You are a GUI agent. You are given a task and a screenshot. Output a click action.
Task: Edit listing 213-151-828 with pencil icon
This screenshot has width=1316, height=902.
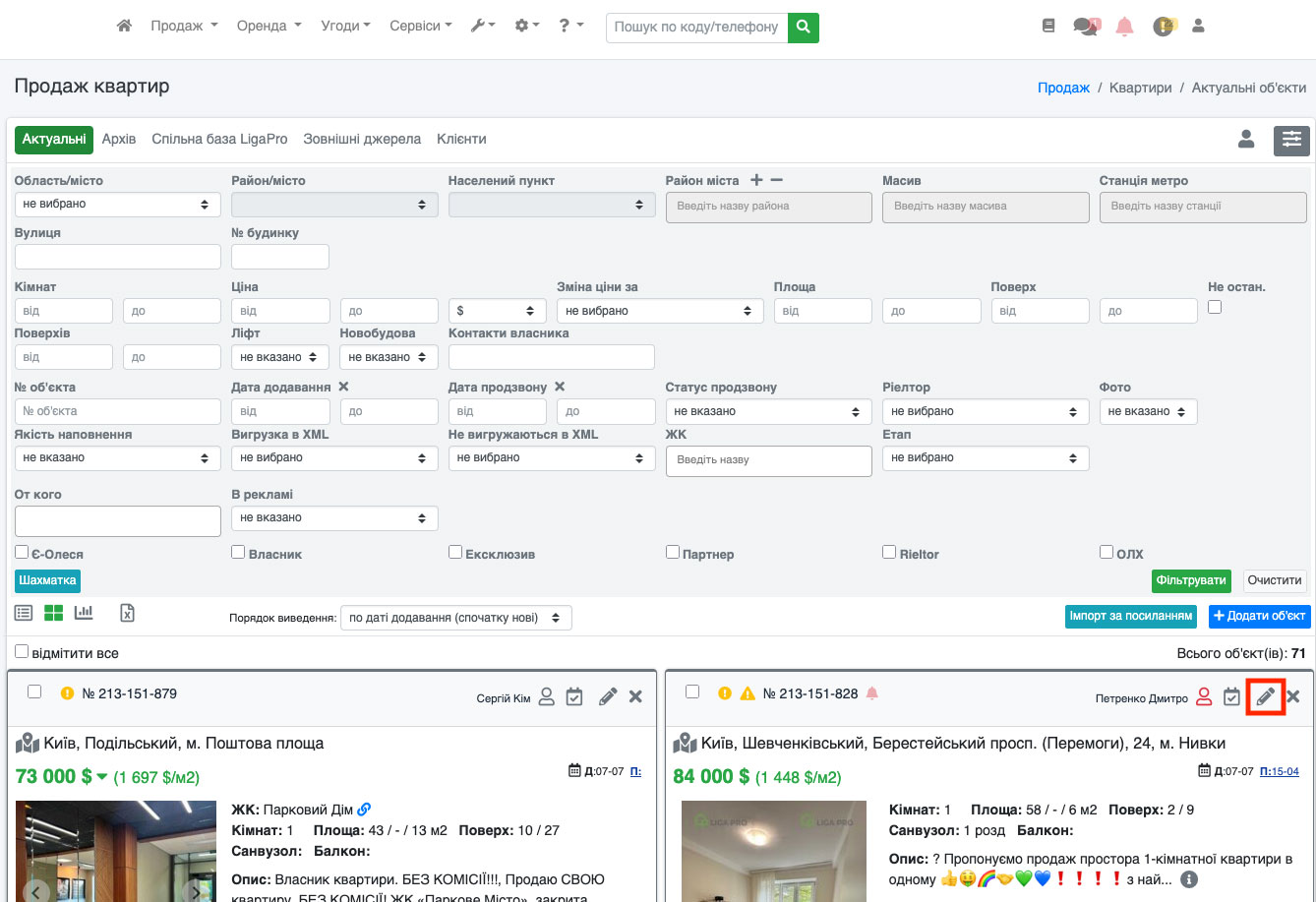coord(1266,696)
